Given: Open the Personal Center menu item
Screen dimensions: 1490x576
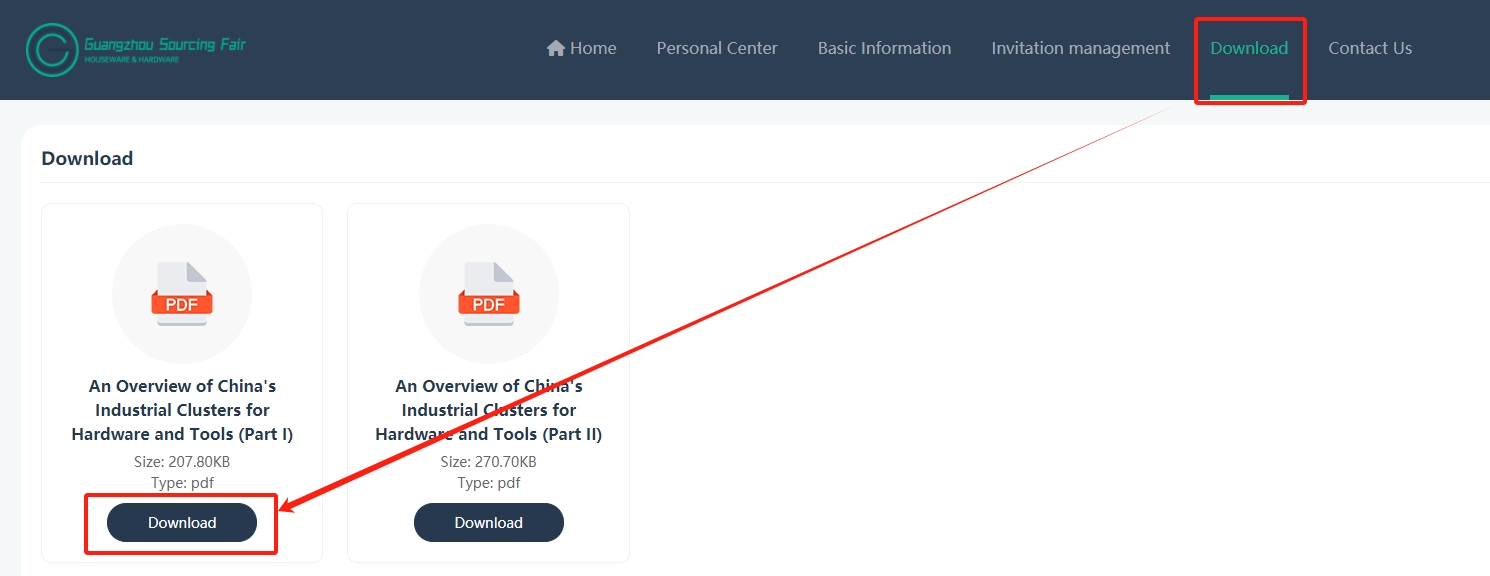Looking at the screenshot, I should (x=717, y=48).
